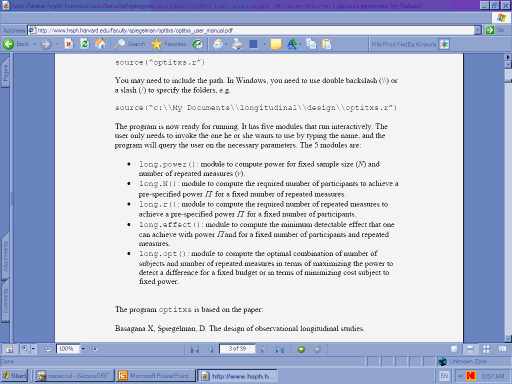The height and width of the screenshot is (384, 512).
Task: Open the Pages side tab
Action: point(5,72)
